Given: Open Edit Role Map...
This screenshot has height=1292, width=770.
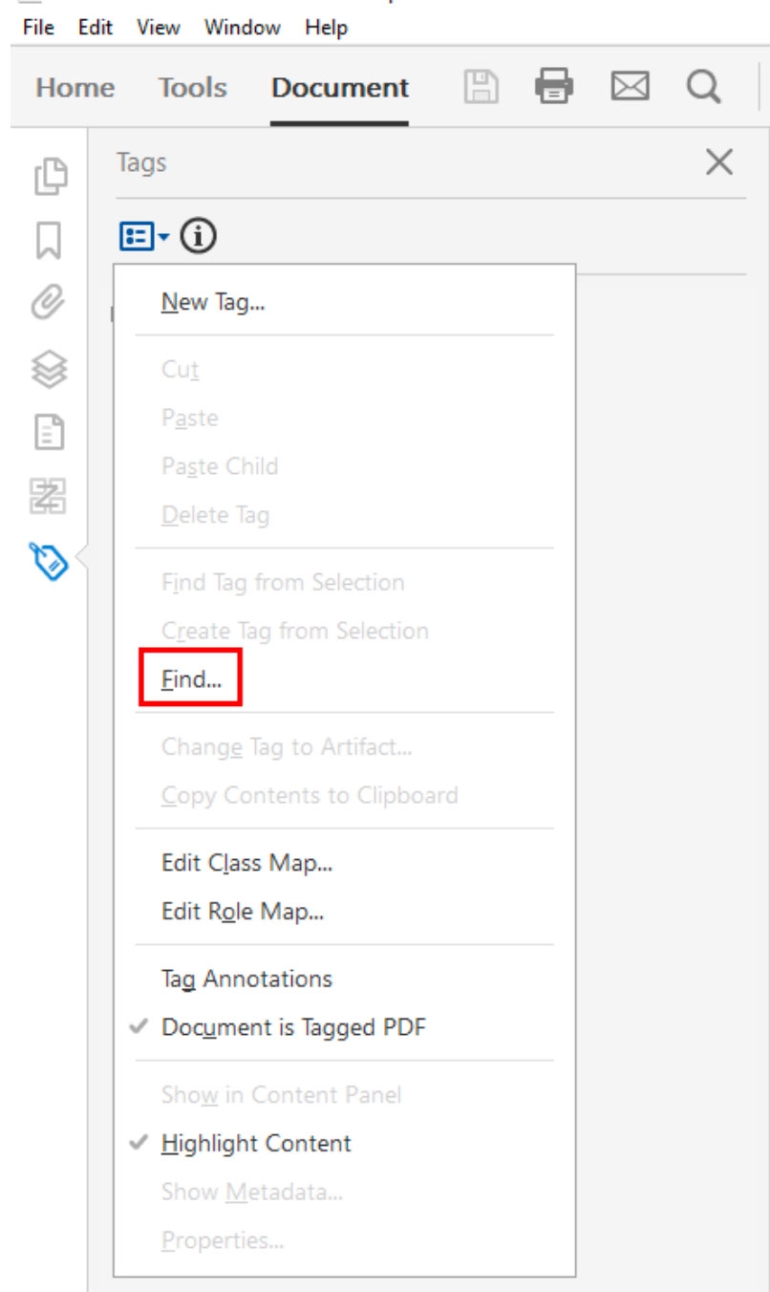Looking at the screenshot, I should pyautogui.click(x=242, y=911).
